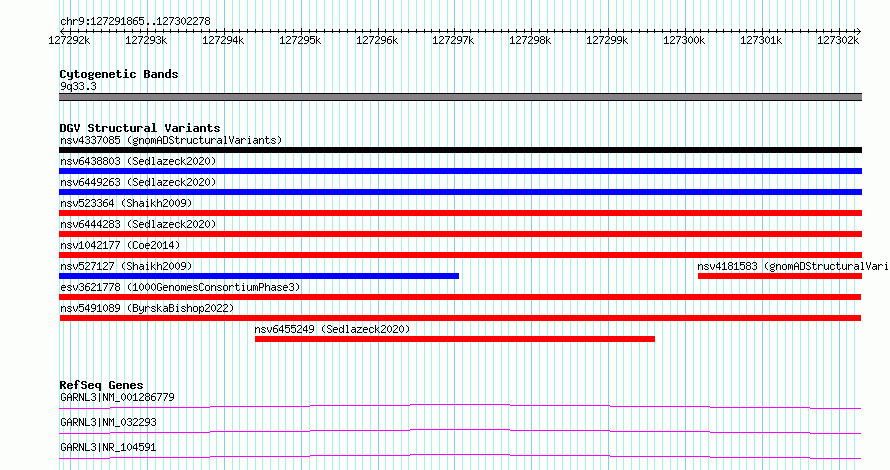Open the nsv6449263 (Sedlazeck2020) label

[x=138, y=182]
